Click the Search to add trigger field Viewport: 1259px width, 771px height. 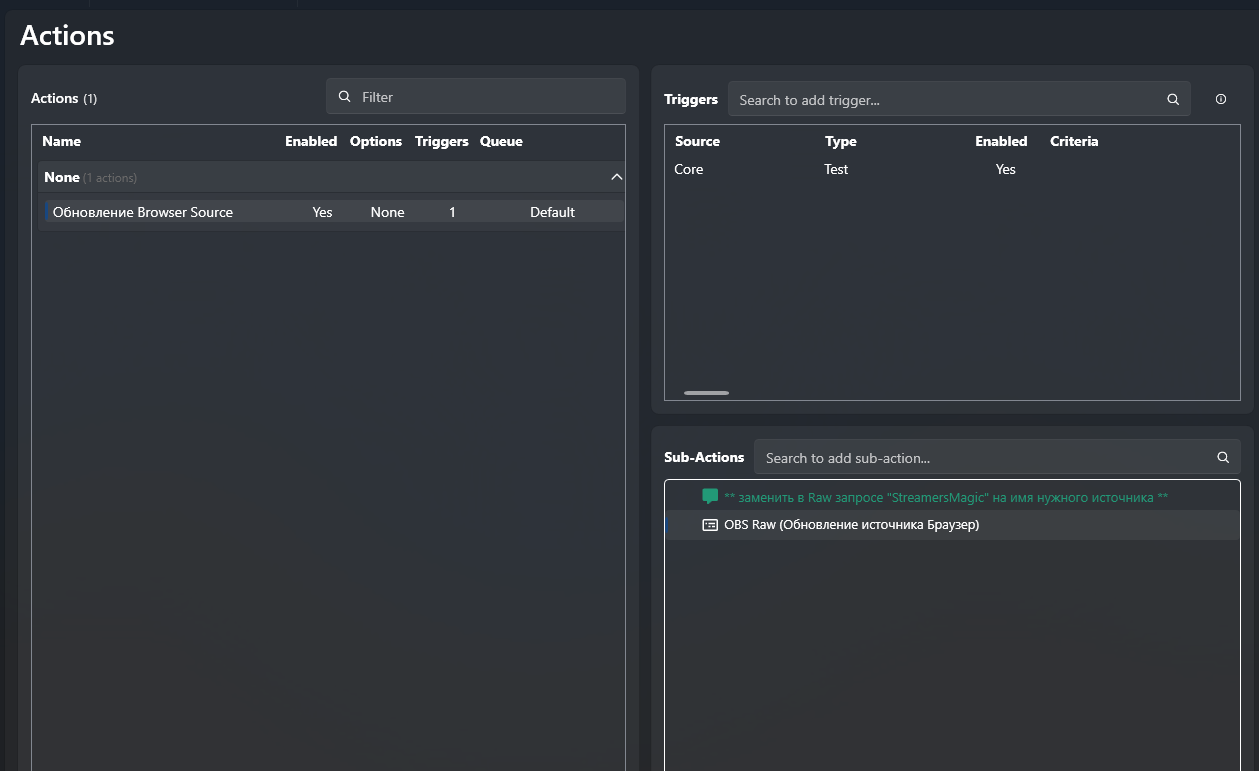tap(945, 100)
